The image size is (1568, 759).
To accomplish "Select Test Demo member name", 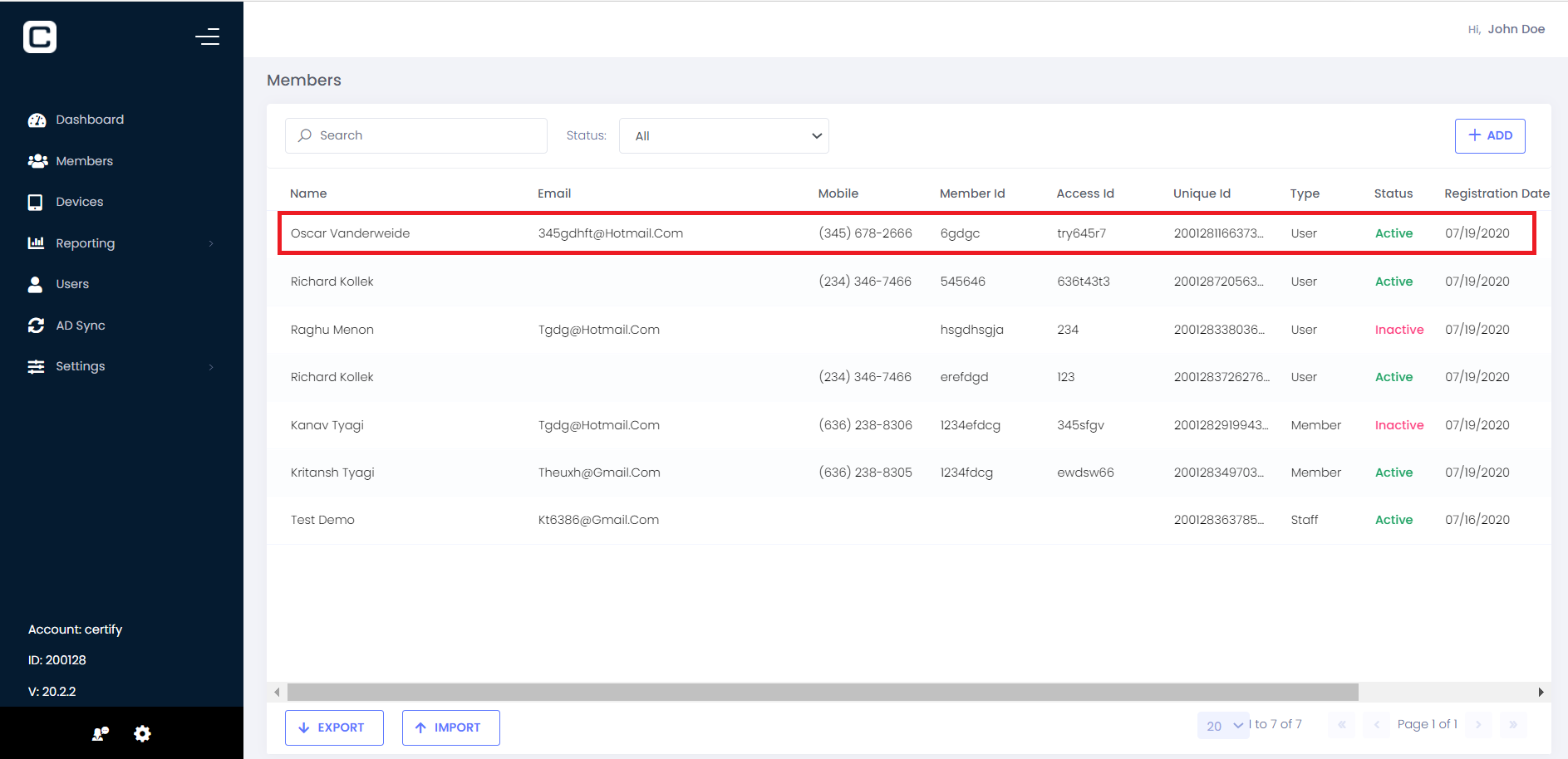I will click(322, 520).
